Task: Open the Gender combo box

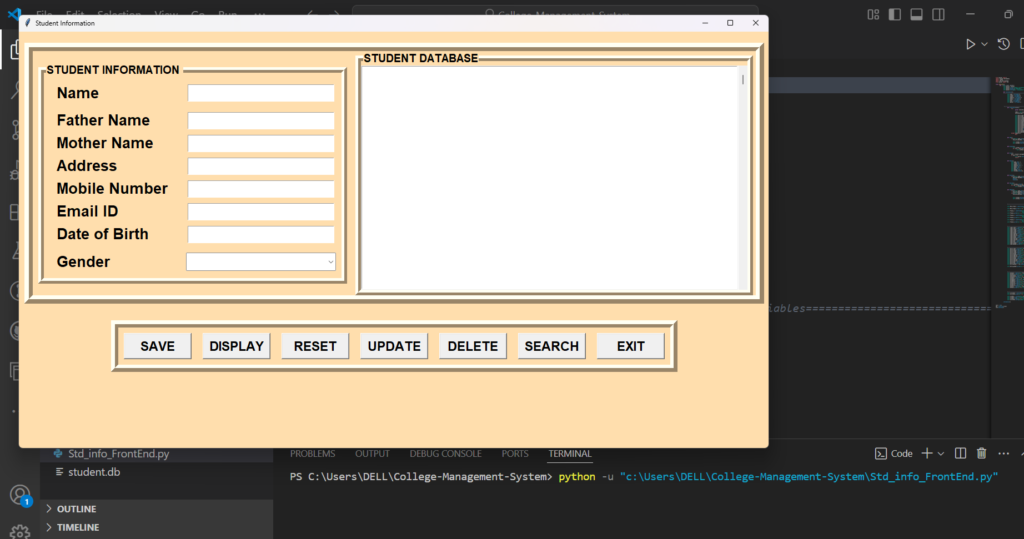Action: click(261, 262)
